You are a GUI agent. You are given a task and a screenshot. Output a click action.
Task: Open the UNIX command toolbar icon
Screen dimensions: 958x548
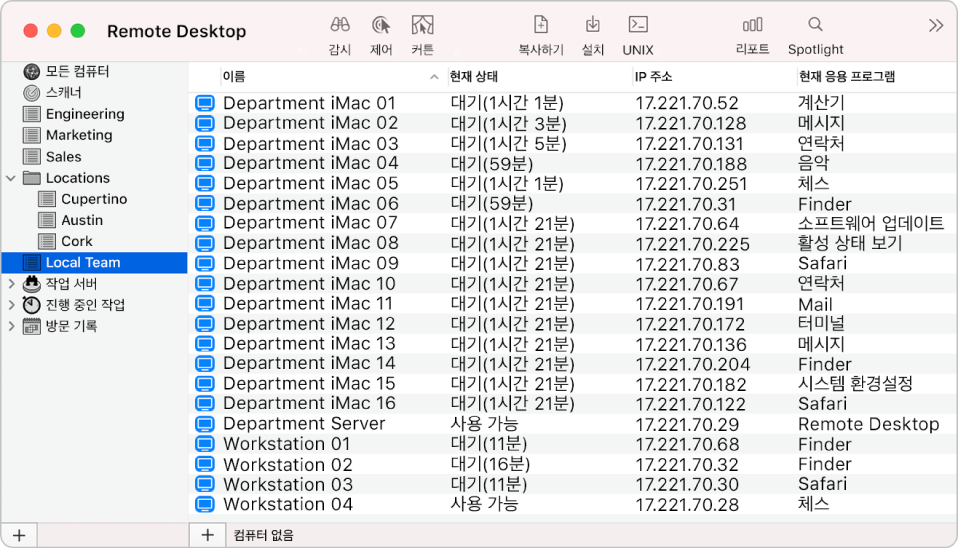pos(637,25)
